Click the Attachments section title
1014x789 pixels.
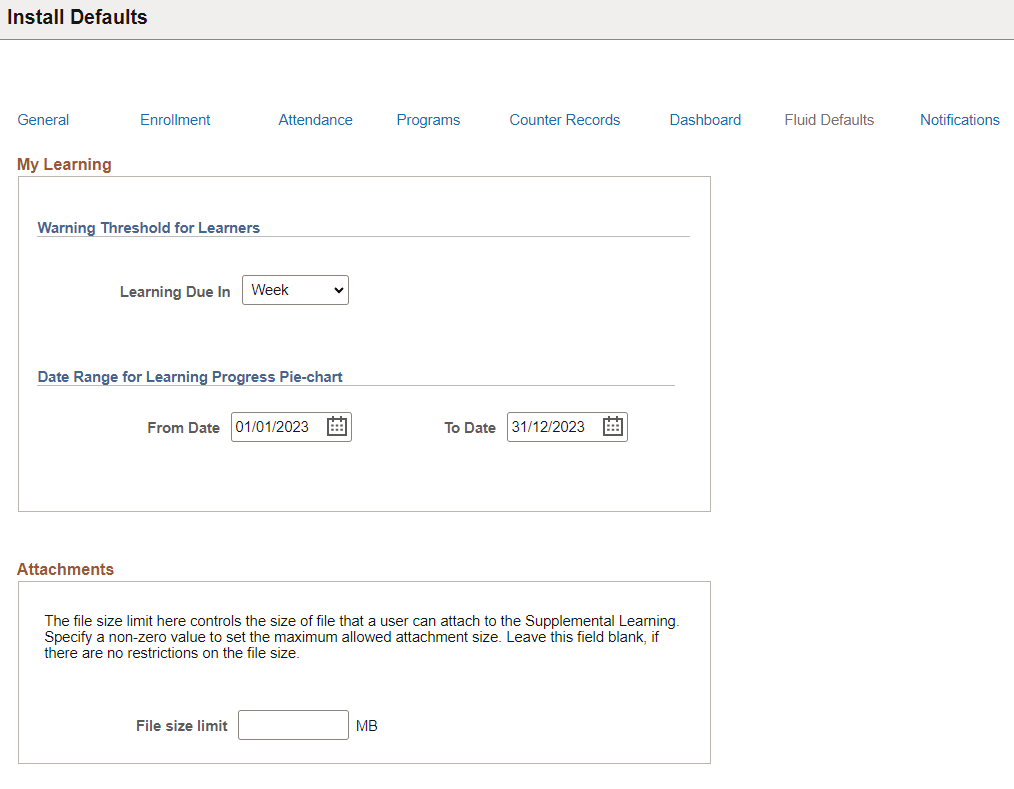coord(65,569)
